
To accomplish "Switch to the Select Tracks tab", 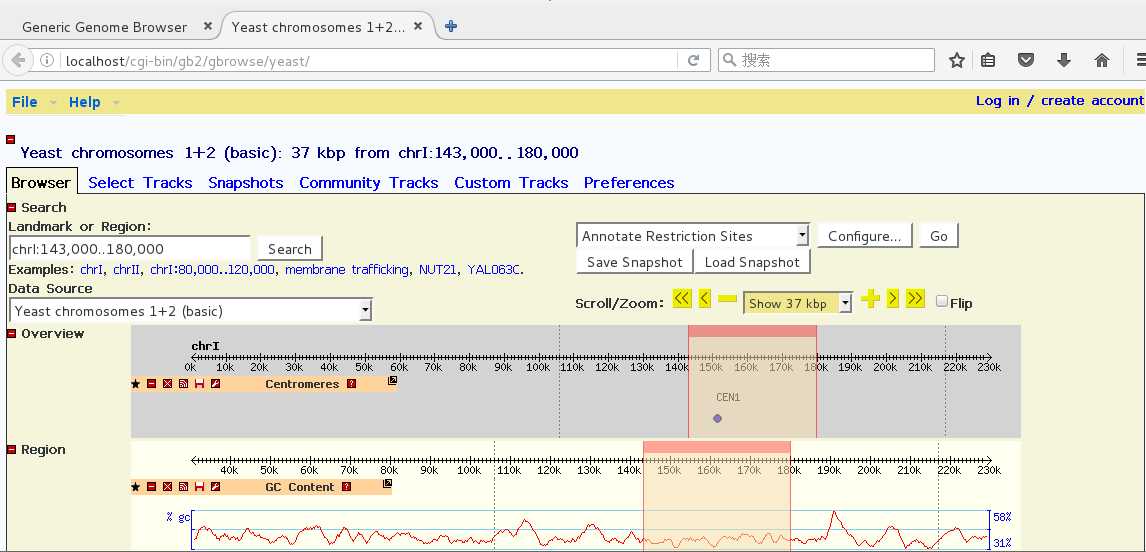I will [x=140, y=183].
